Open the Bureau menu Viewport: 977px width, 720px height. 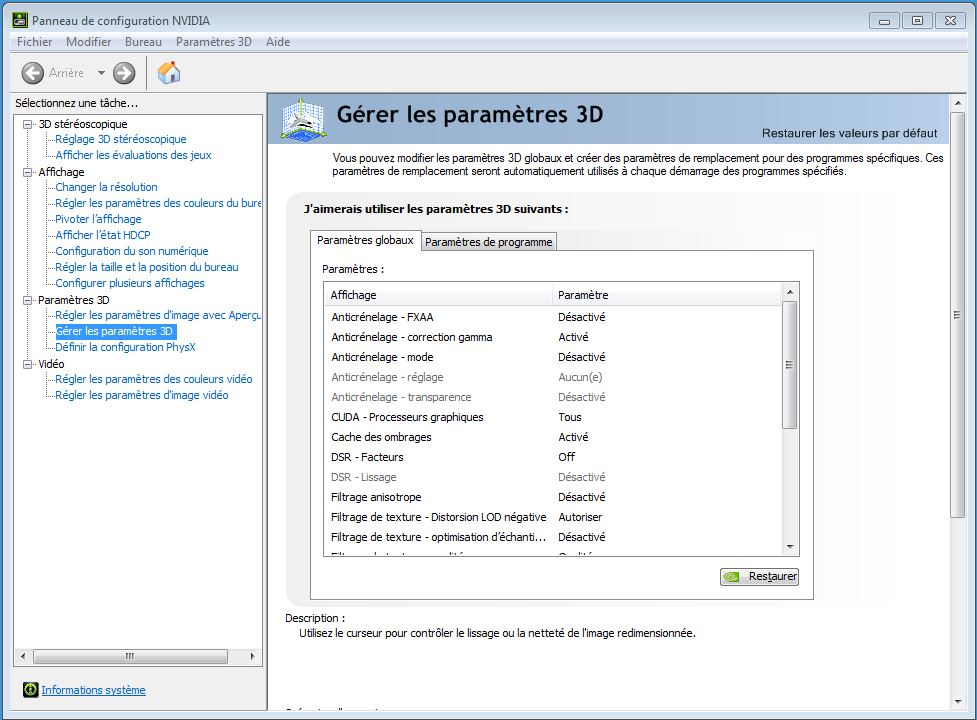tap(143, 42)
